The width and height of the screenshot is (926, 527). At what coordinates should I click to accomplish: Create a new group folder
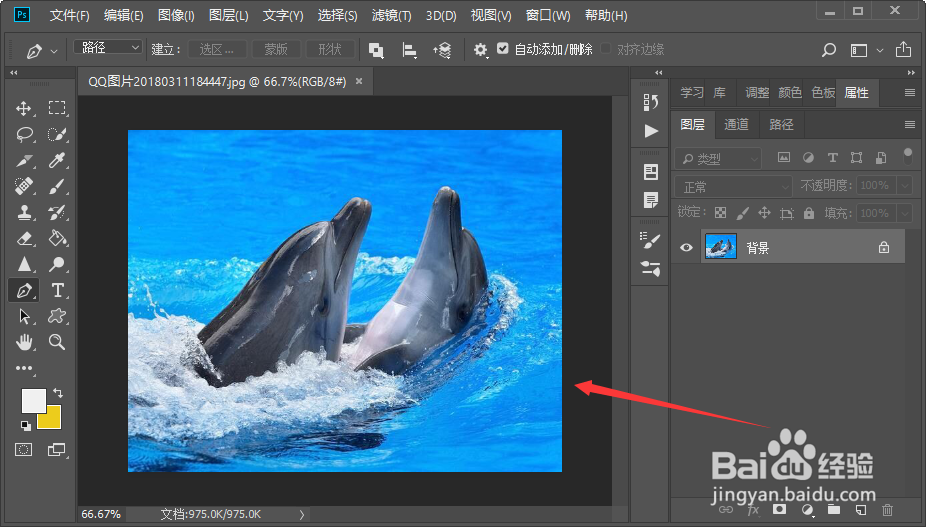coord(834,509)
